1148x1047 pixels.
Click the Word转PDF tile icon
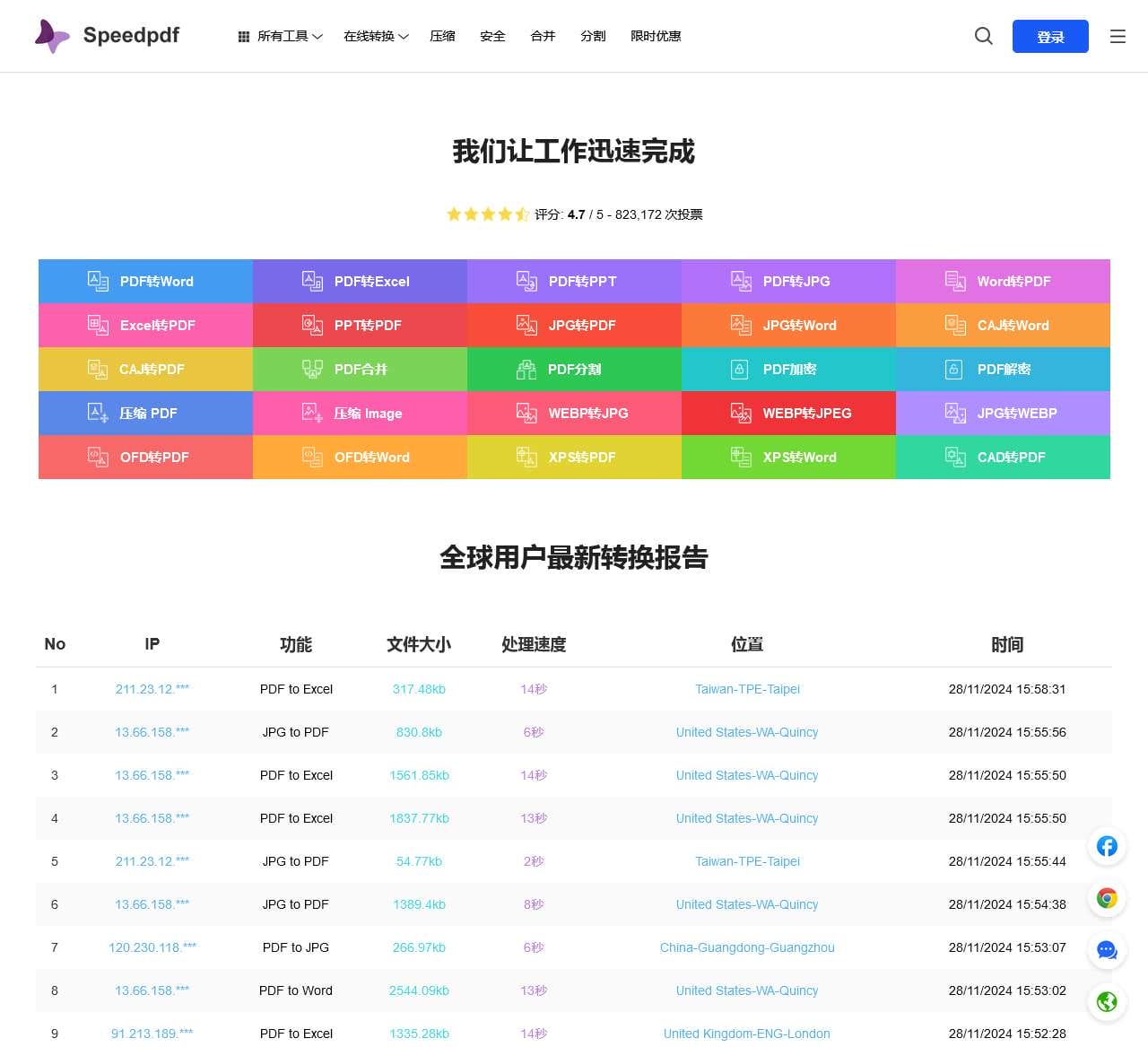click(955, 281)
